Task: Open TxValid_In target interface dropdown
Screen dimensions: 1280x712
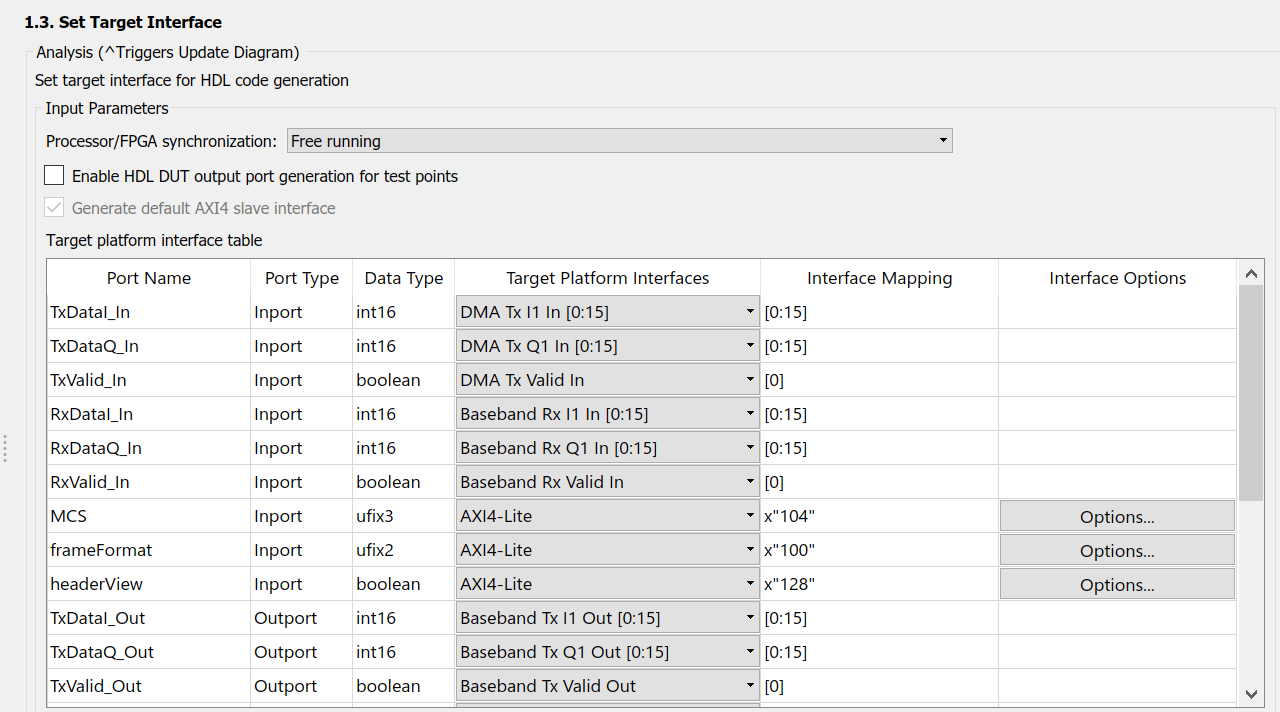Action: [x=607, y=380]
